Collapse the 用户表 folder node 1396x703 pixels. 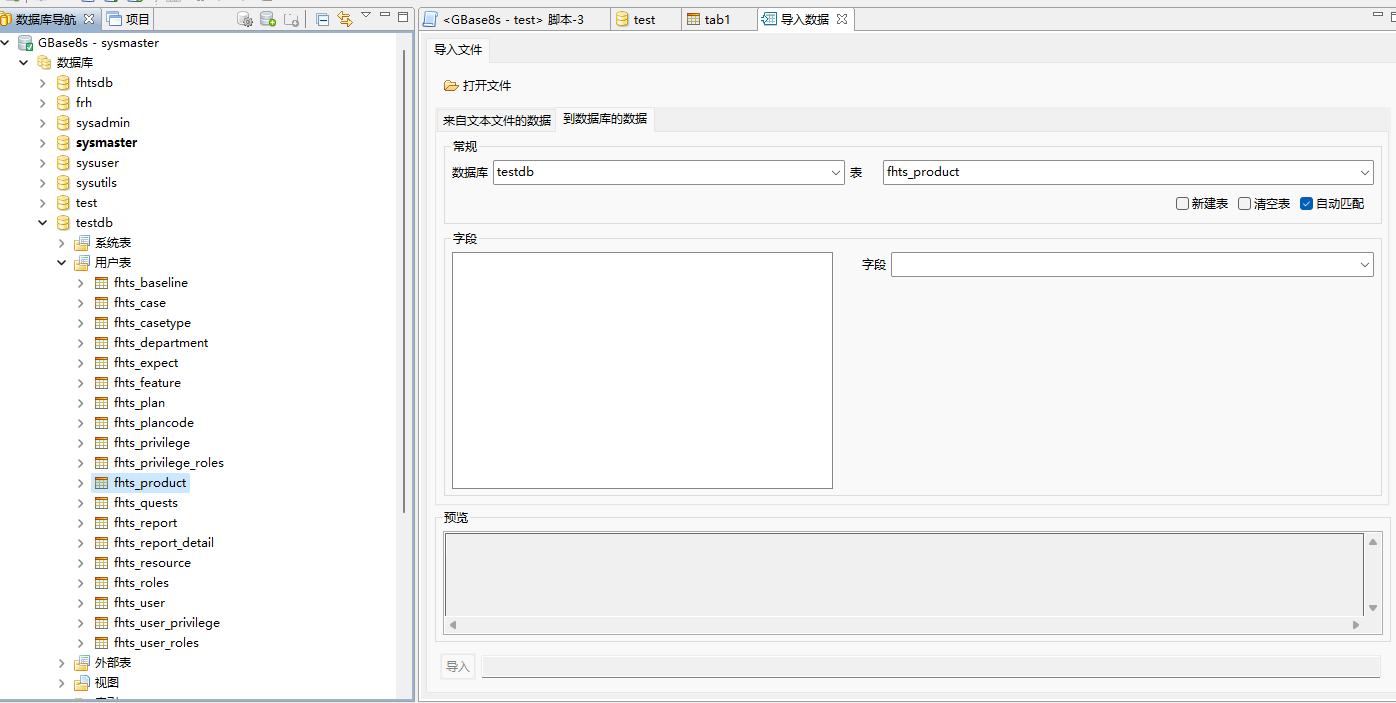(x=62, y=263)
